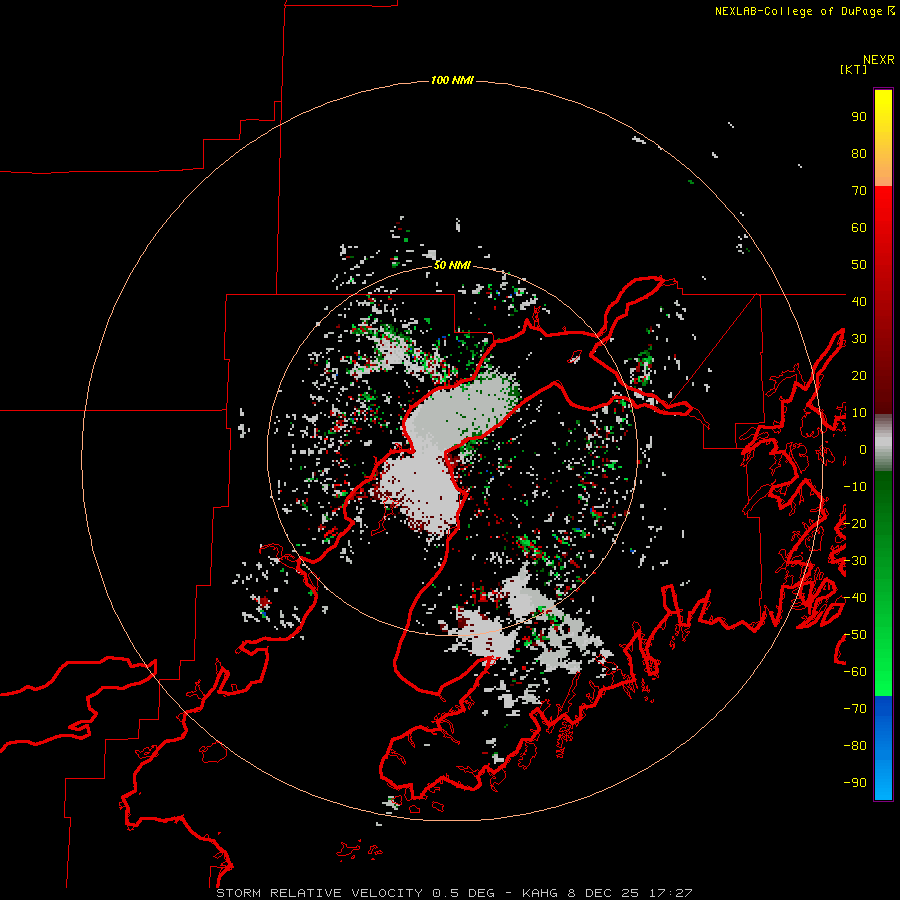
Task: Click the Storm Relative Velocity caption at bottom
Action: (x=454, y=893)
